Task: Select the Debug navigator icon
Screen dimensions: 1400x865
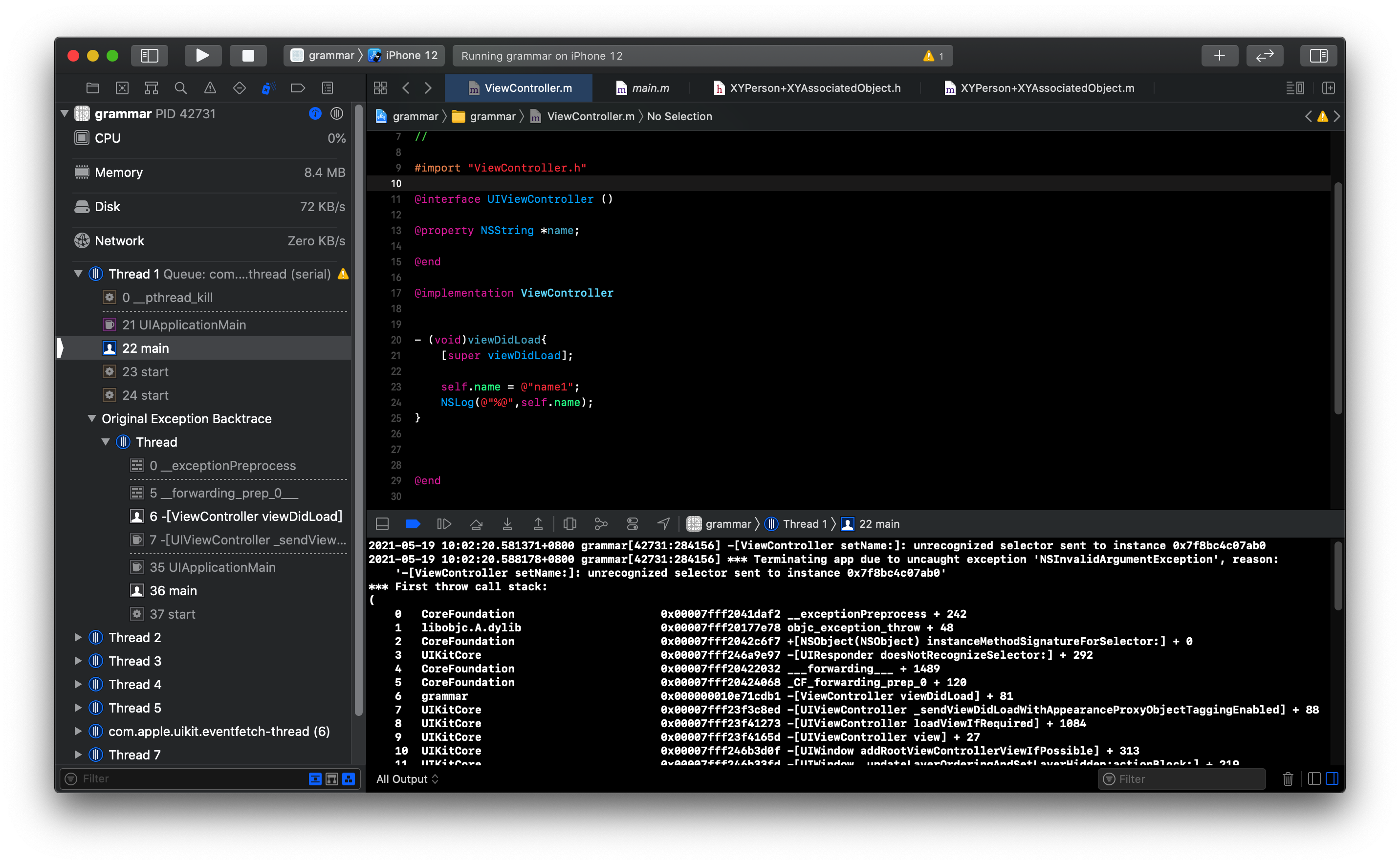Action: [268, 87]
